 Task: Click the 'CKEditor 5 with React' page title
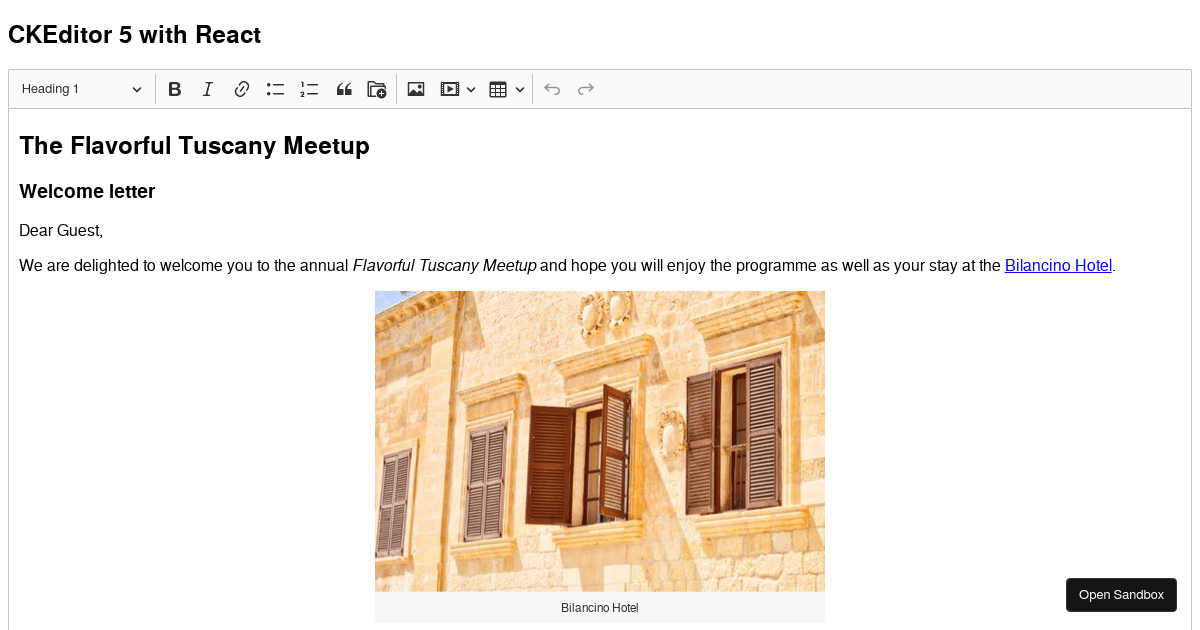pyautogui.click(x=134, y=35)
